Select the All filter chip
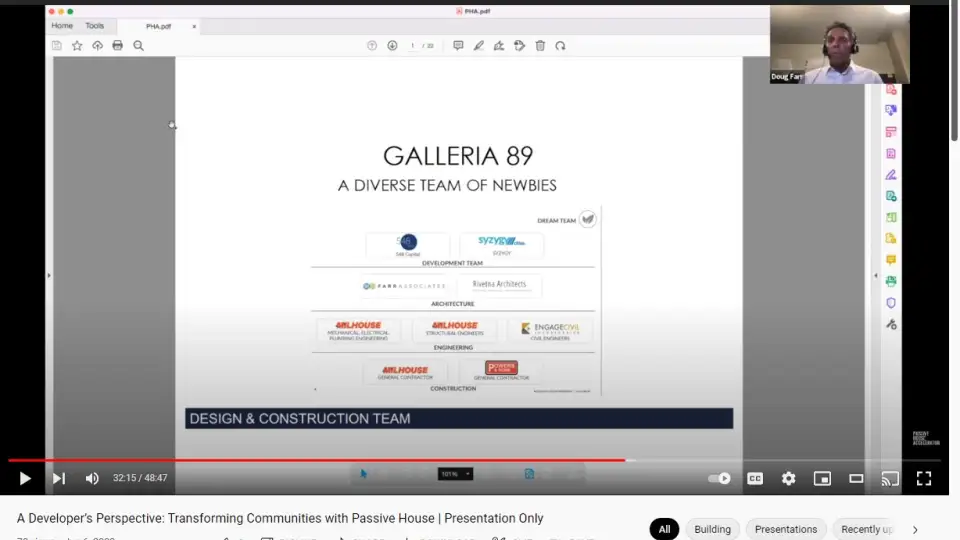The width and height of the screenshot is (960, 540). point(664,529)
